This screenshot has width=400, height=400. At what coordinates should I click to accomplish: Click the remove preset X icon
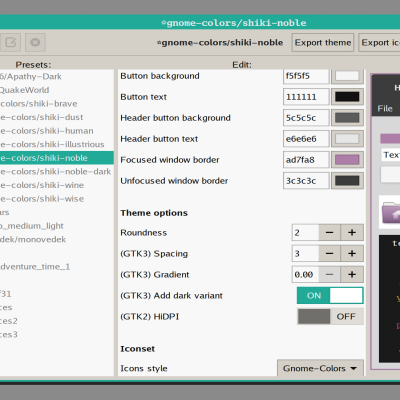point(35,42)
